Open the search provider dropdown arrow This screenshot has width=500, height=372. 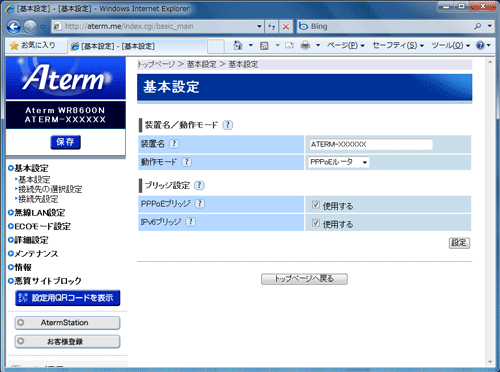[489, 26]
